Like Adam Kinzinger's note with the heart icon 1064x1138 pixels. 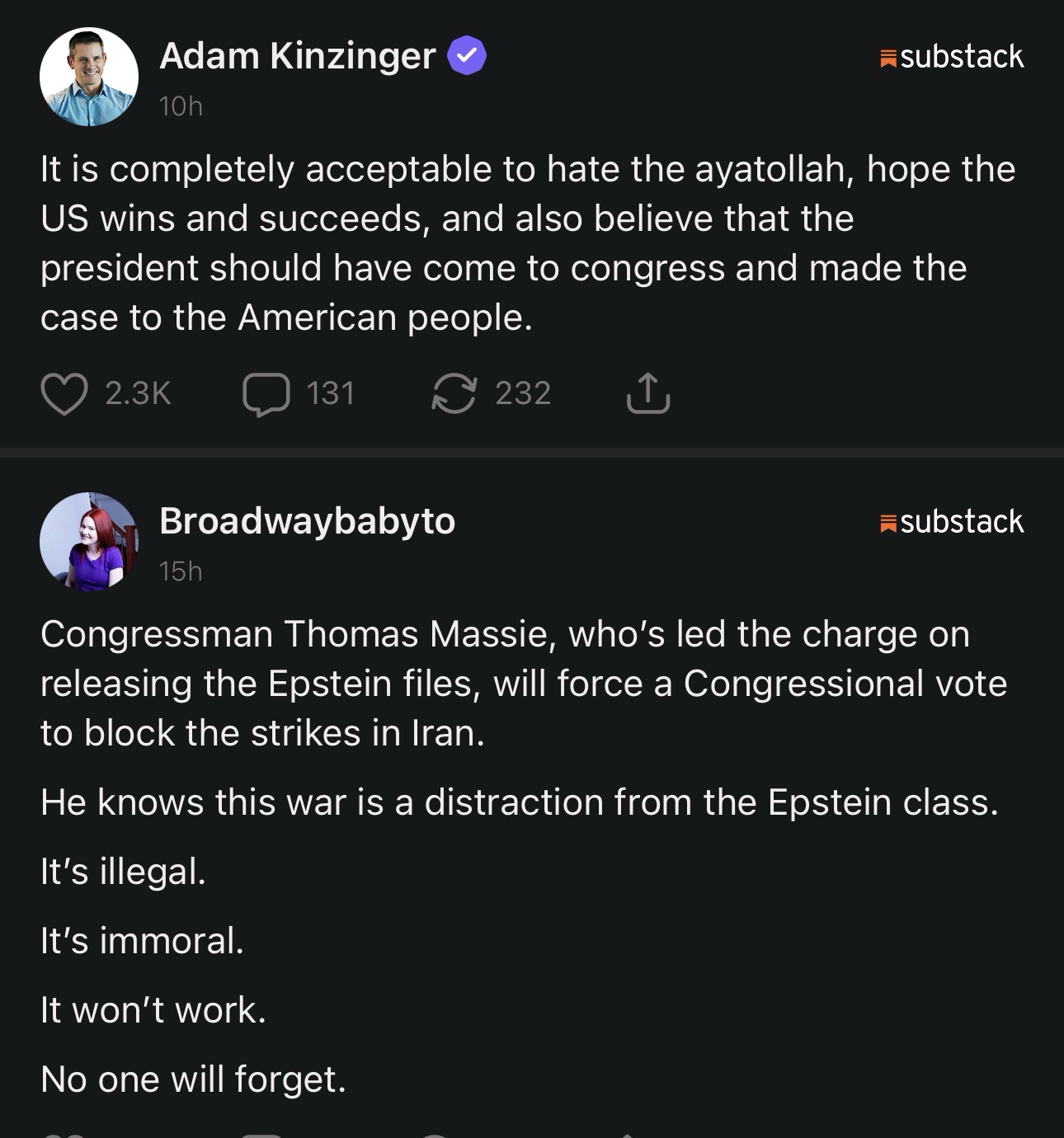64,394
